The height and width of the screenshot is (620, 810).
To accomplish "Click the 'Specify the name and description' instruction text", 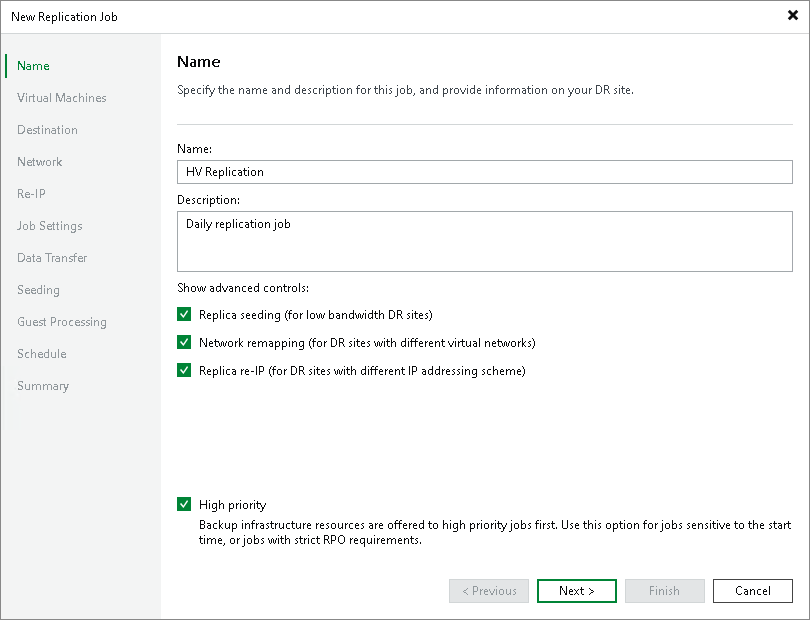I will point(406,90).
